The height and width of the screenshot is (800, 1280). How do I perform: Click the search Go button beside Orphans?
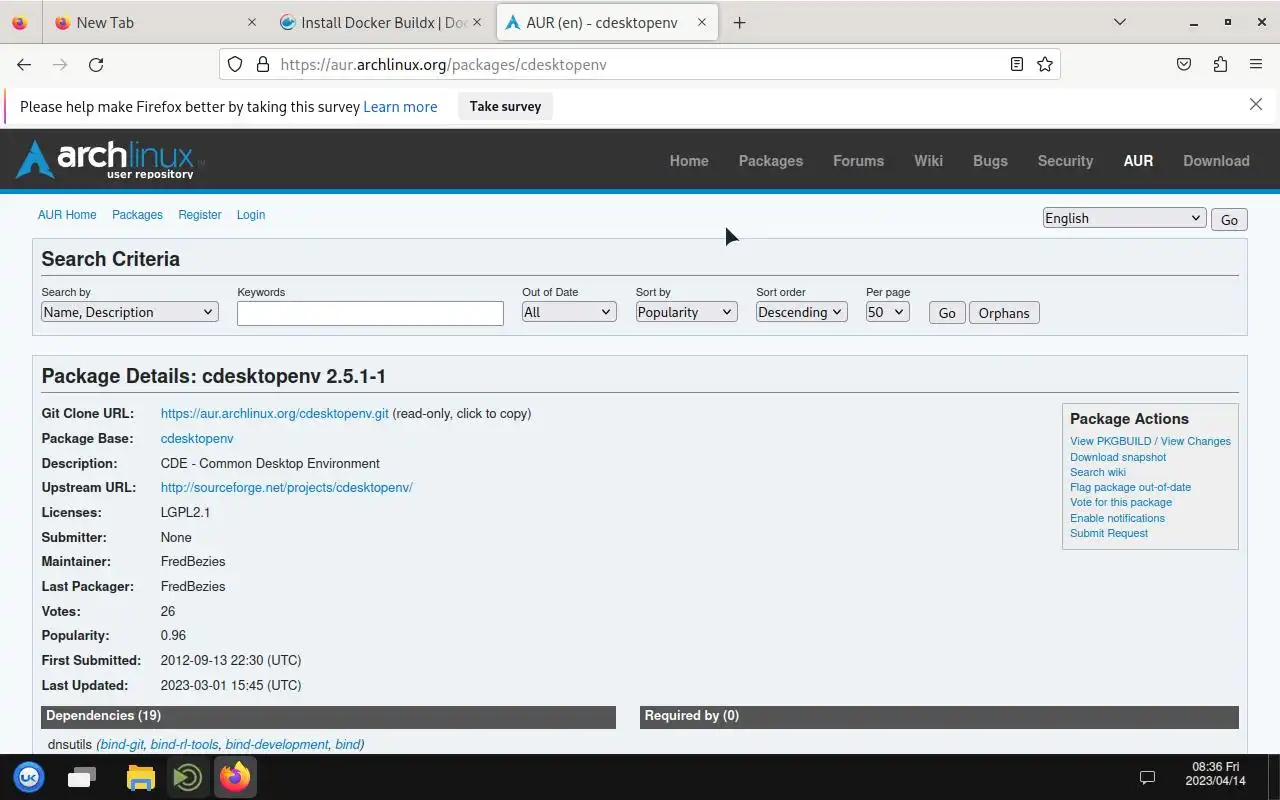[947, 313]
